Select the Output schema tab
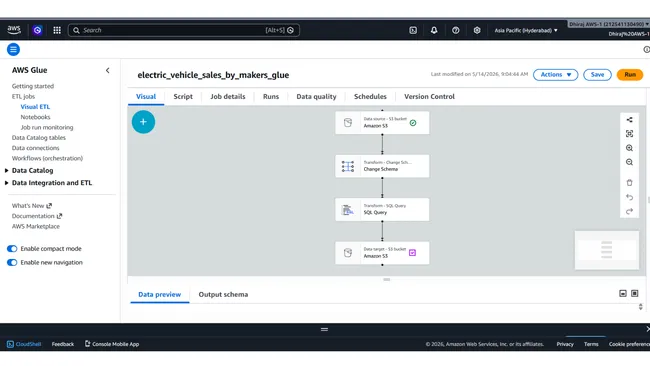The width and height of the screenshot is (650, 366). [x=223, y=294]
